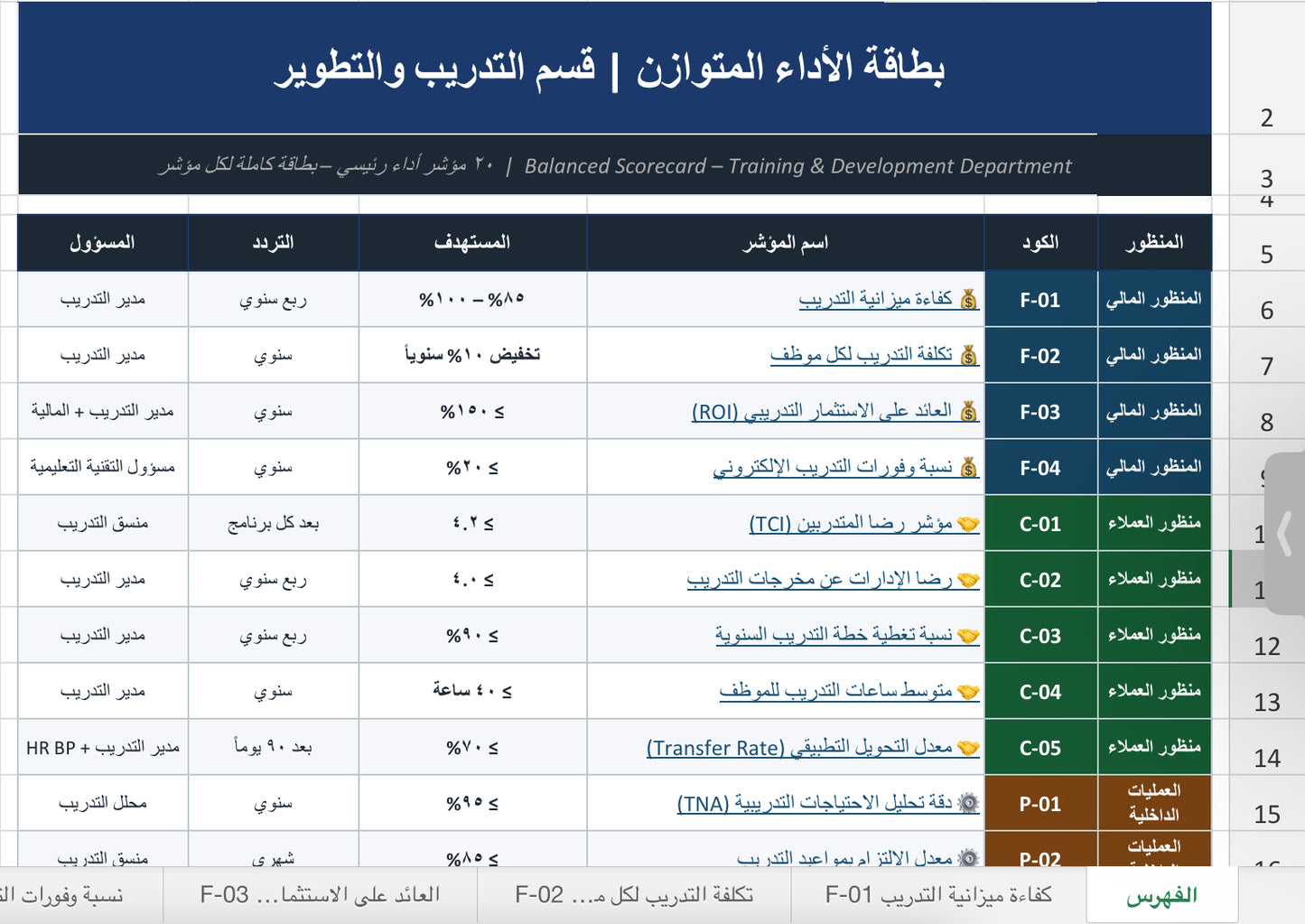Click the handshake icon in row C-03
Image resolution: width=1305 pixels, height=924 pixels.
[968, 635]
